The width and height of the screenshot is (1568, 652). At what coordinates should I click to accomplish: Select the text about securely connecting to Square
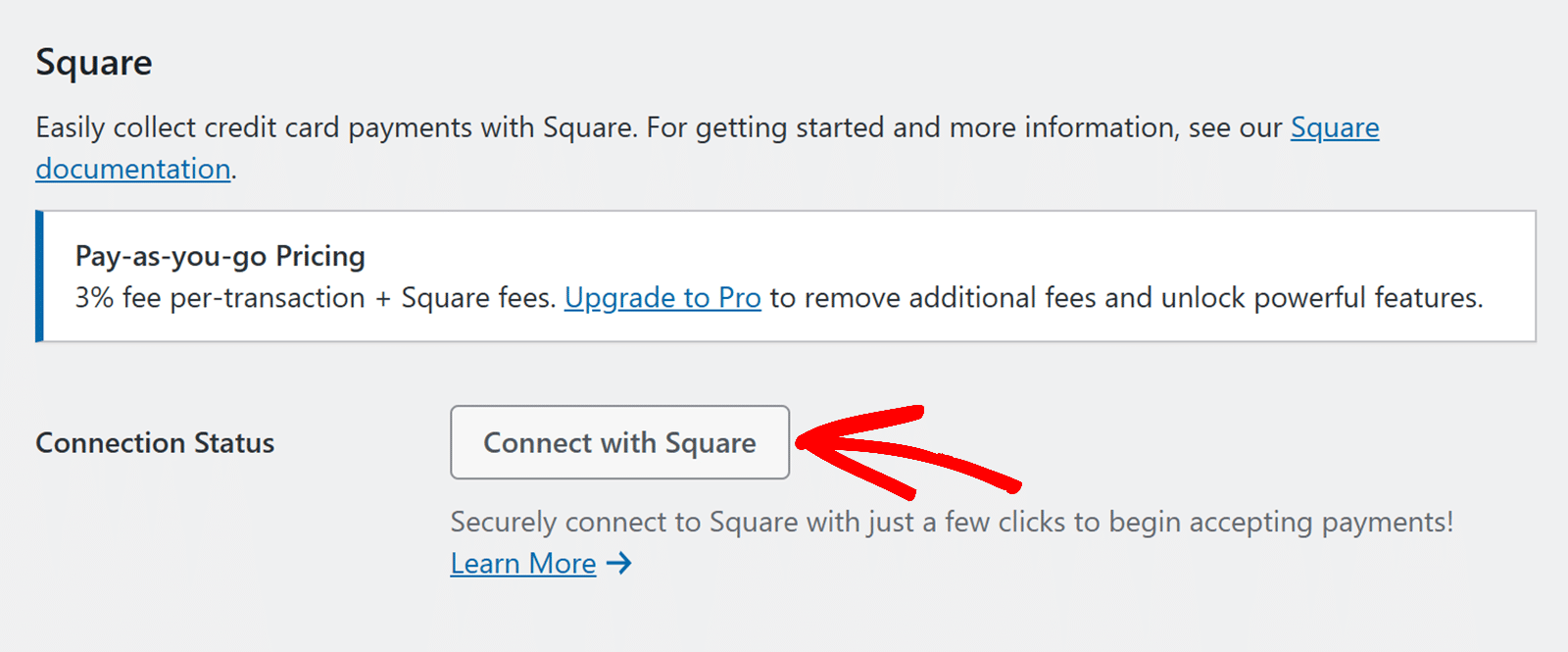[x=955, y=522]
